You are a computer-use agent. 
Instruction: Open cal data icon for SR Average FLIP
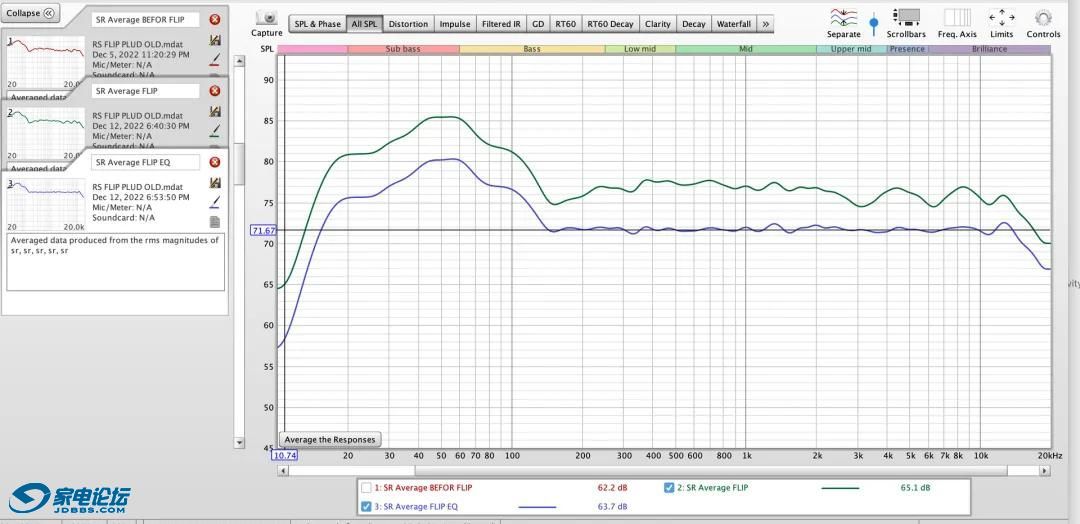(x=215, y=112)
